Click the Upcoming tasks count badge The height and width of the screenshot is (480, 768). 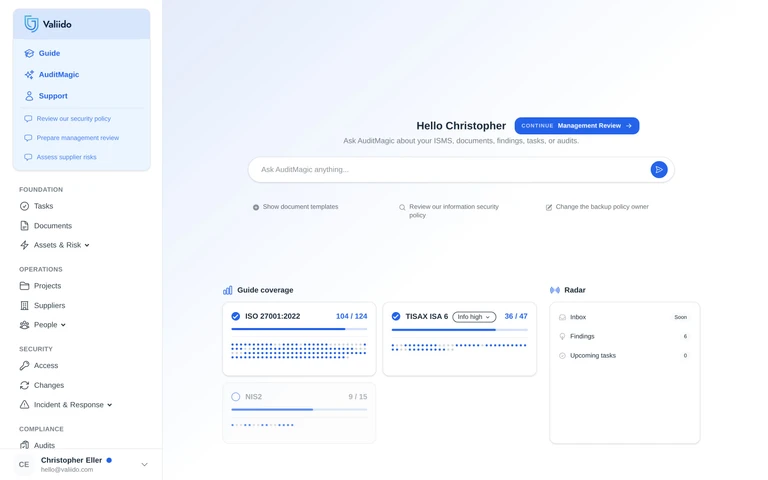[x=685, y=356]
